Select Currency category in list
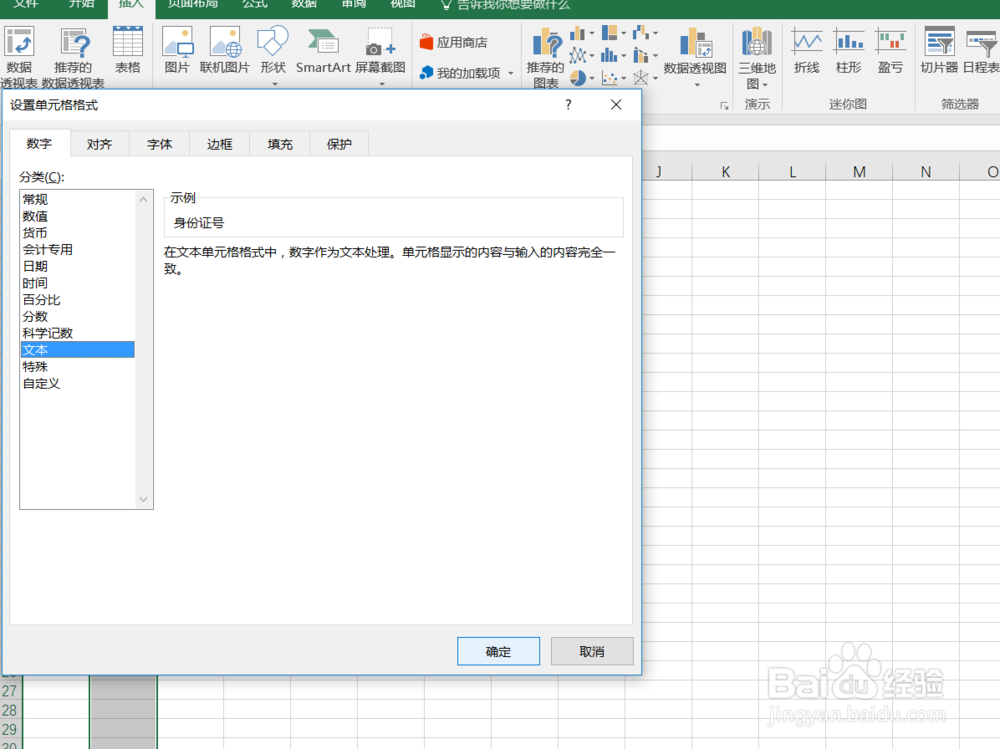This screenshot has height=749, width=1000. pos(78,233)
